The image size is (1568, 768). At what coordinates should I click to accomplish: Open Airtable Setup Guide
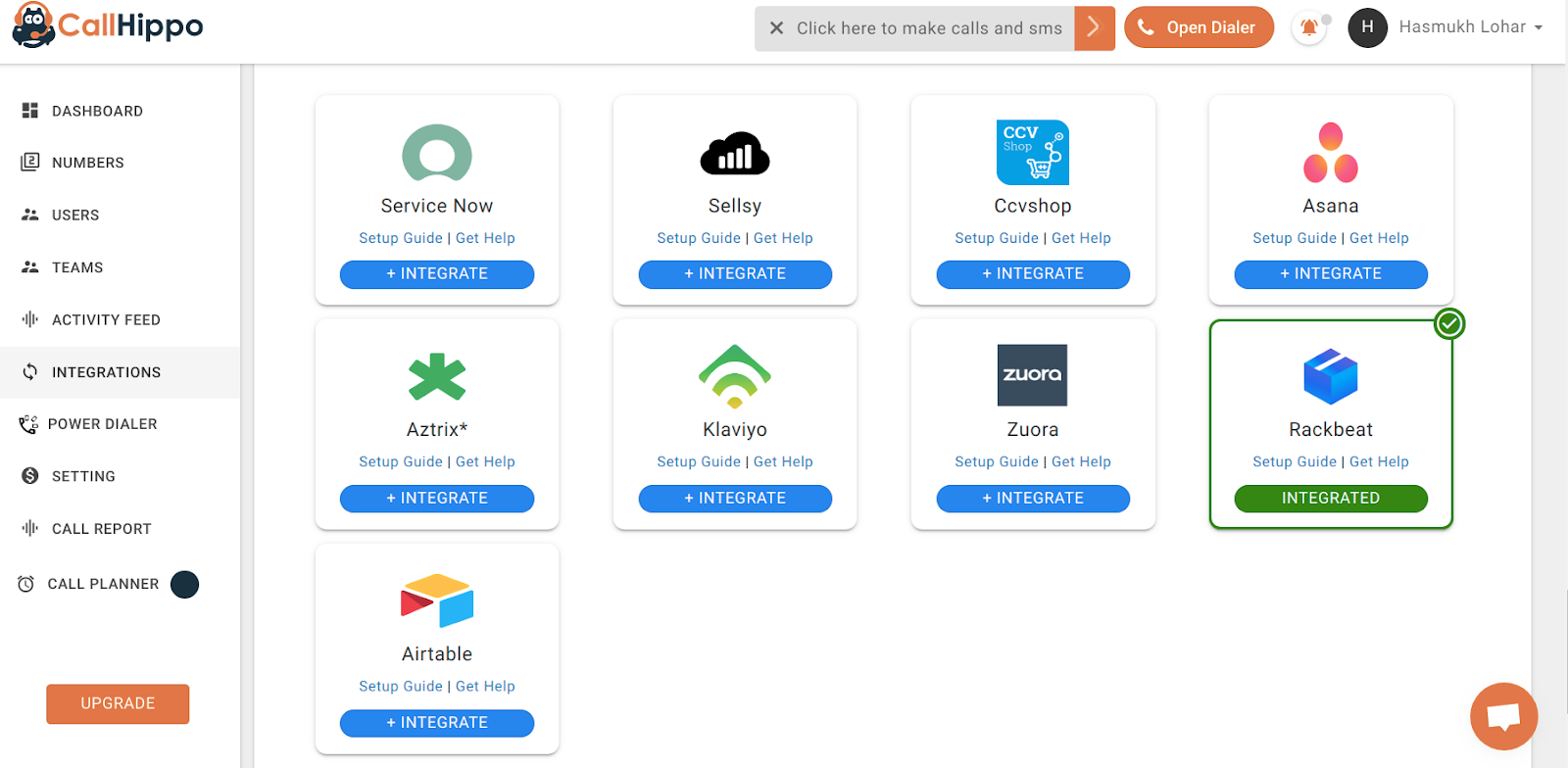[401, 686]
